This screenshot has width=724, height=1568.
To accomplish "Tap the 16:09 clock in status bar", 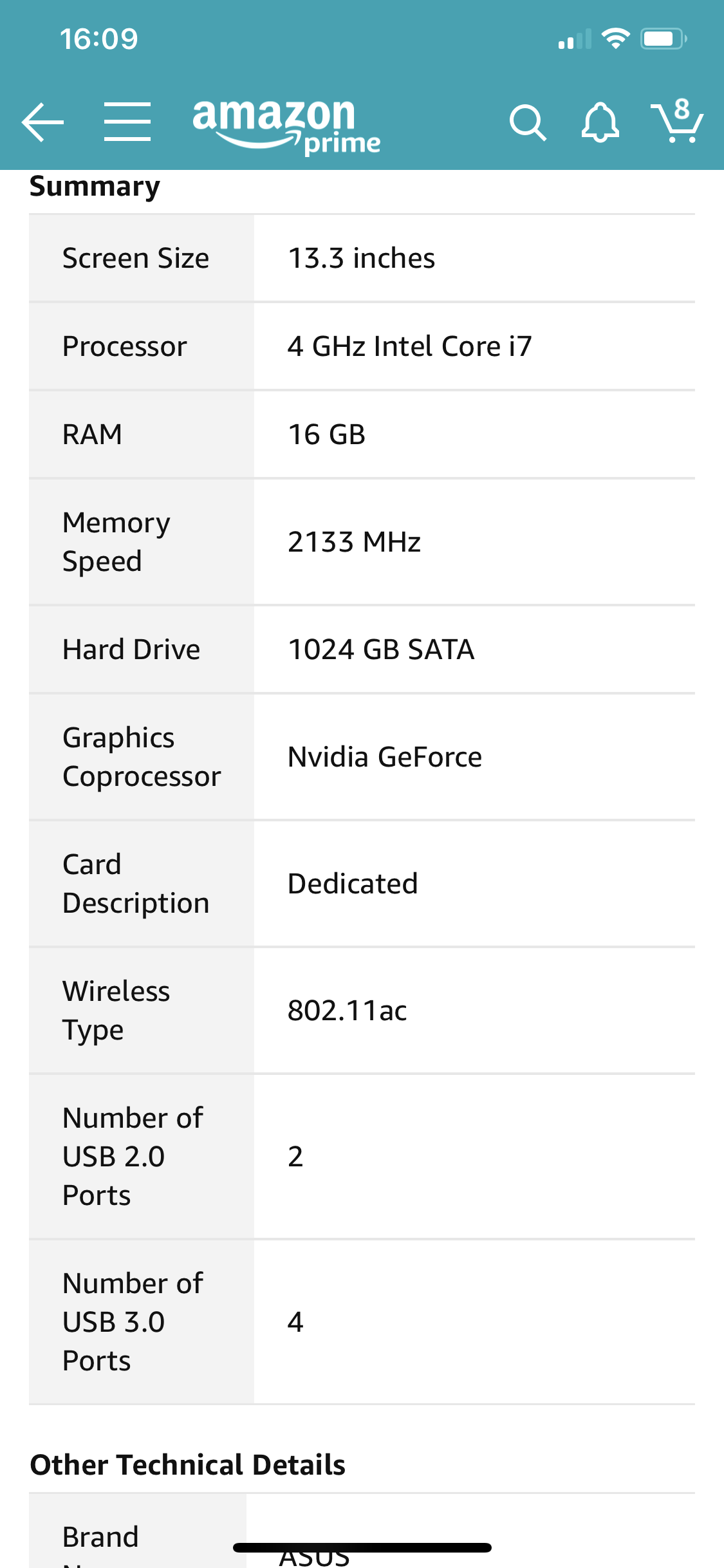I will tap(99, 39).
